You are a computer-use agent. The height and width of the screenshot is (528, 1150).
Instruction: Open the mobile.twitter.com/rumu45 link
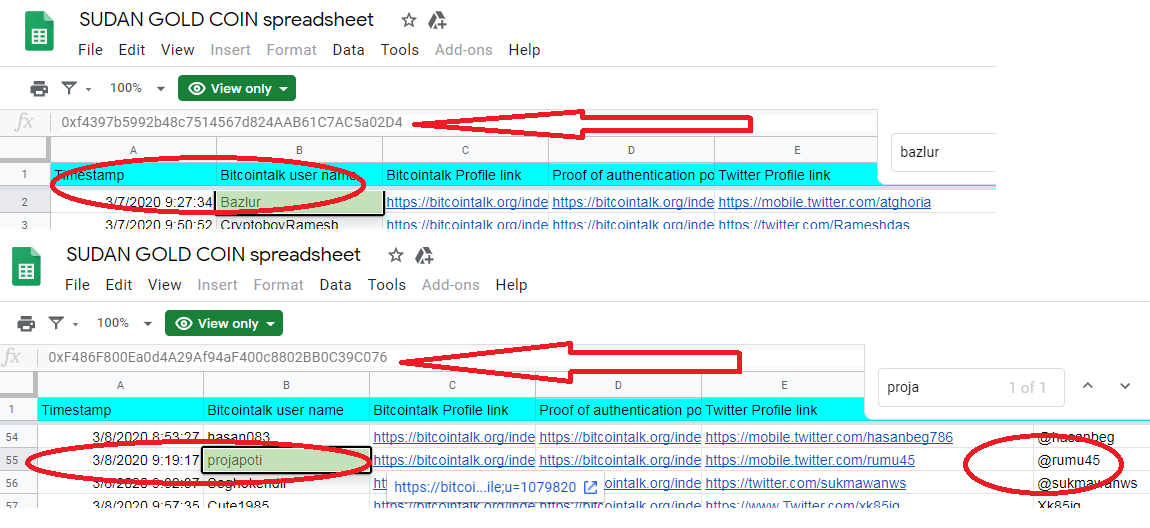(x=810, y=461)
